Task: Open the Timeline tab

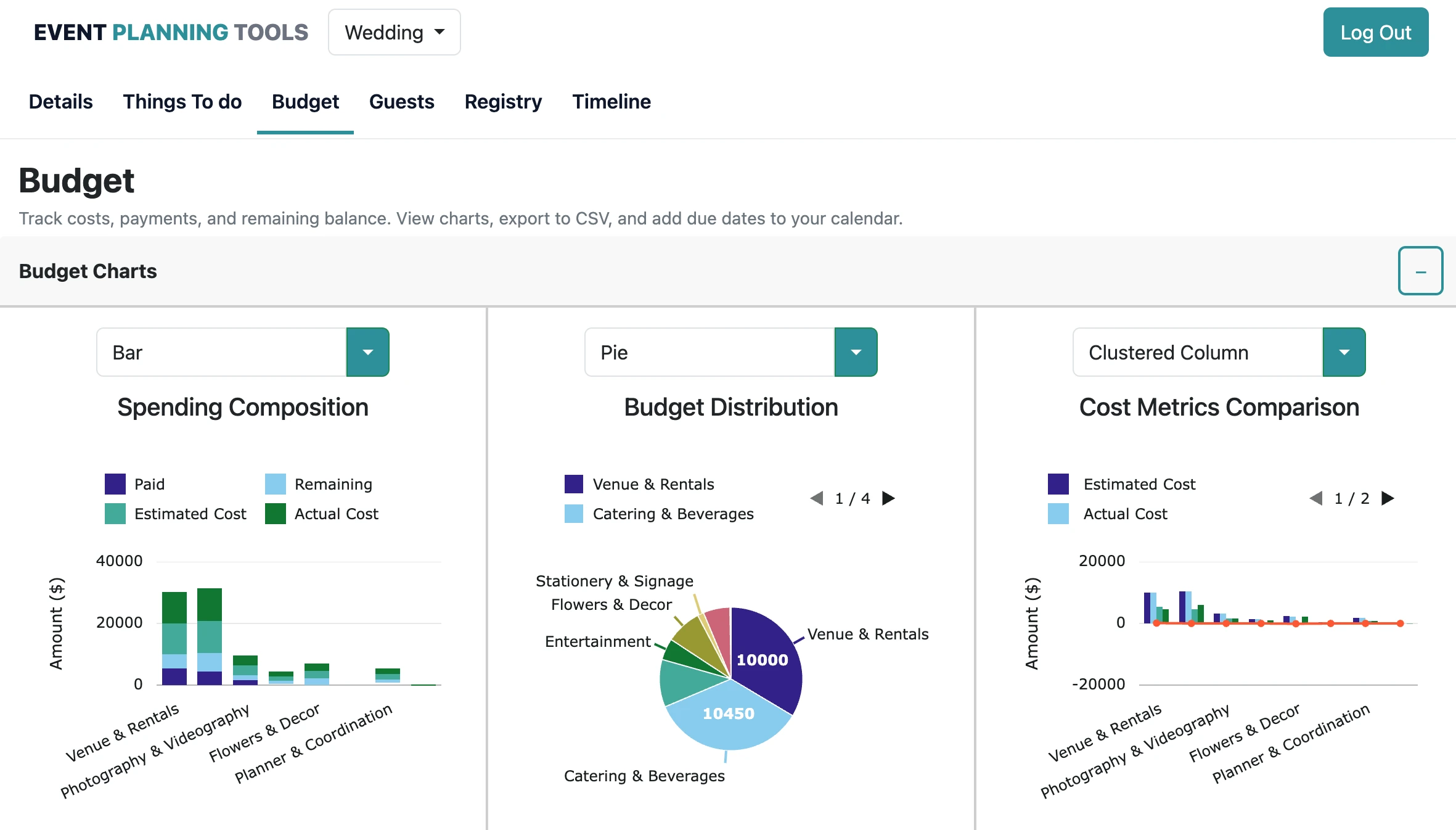Action: click(x=611, y=102)
